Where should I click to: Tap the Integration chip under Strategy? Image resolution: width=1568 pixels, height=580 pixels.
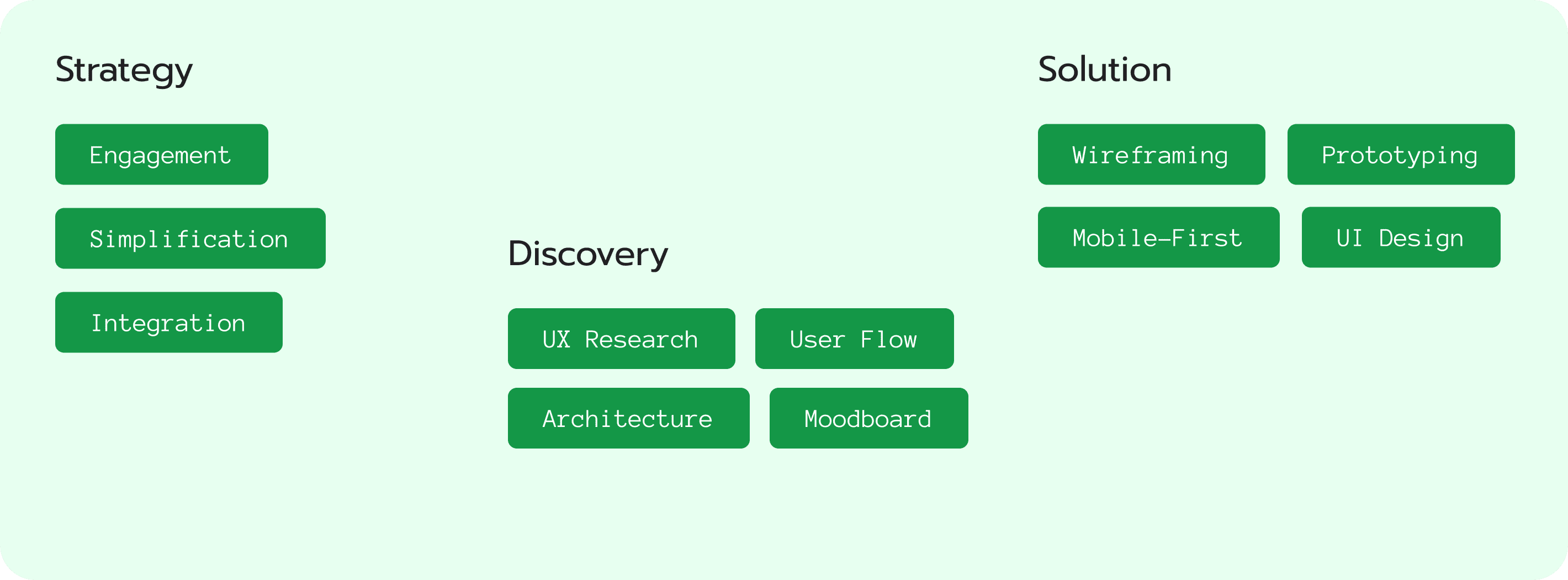click(168, 322)
